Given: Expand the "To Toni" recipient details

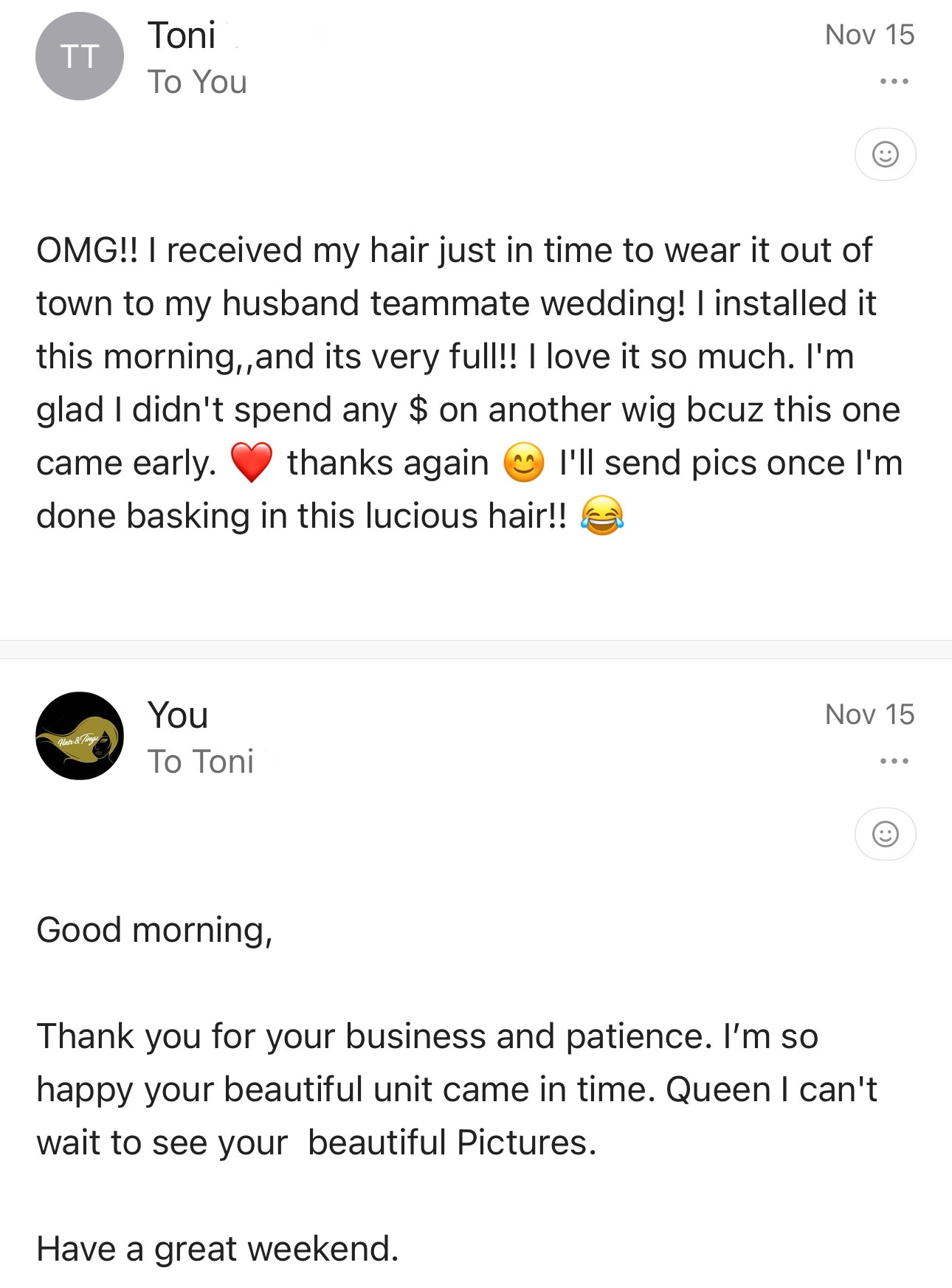Looking at the screenshot, I should point(201,762).
